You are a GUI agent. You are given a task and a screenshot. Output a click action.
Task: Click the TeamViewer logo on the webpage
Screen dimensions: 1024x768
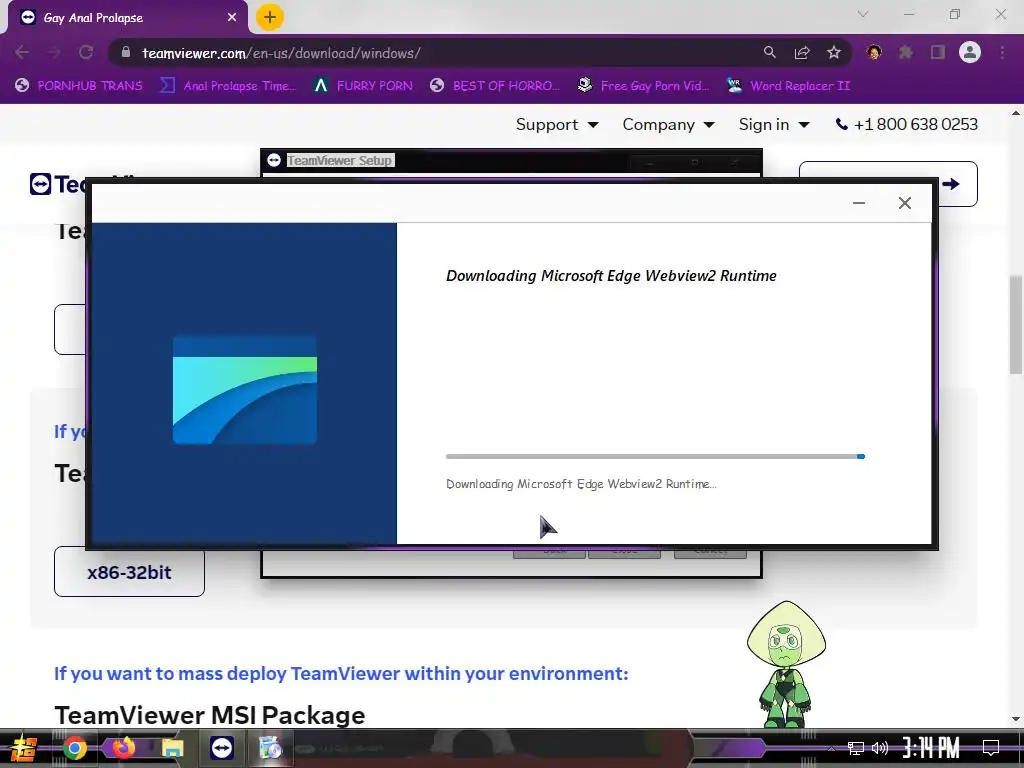[x=57, y=184]
